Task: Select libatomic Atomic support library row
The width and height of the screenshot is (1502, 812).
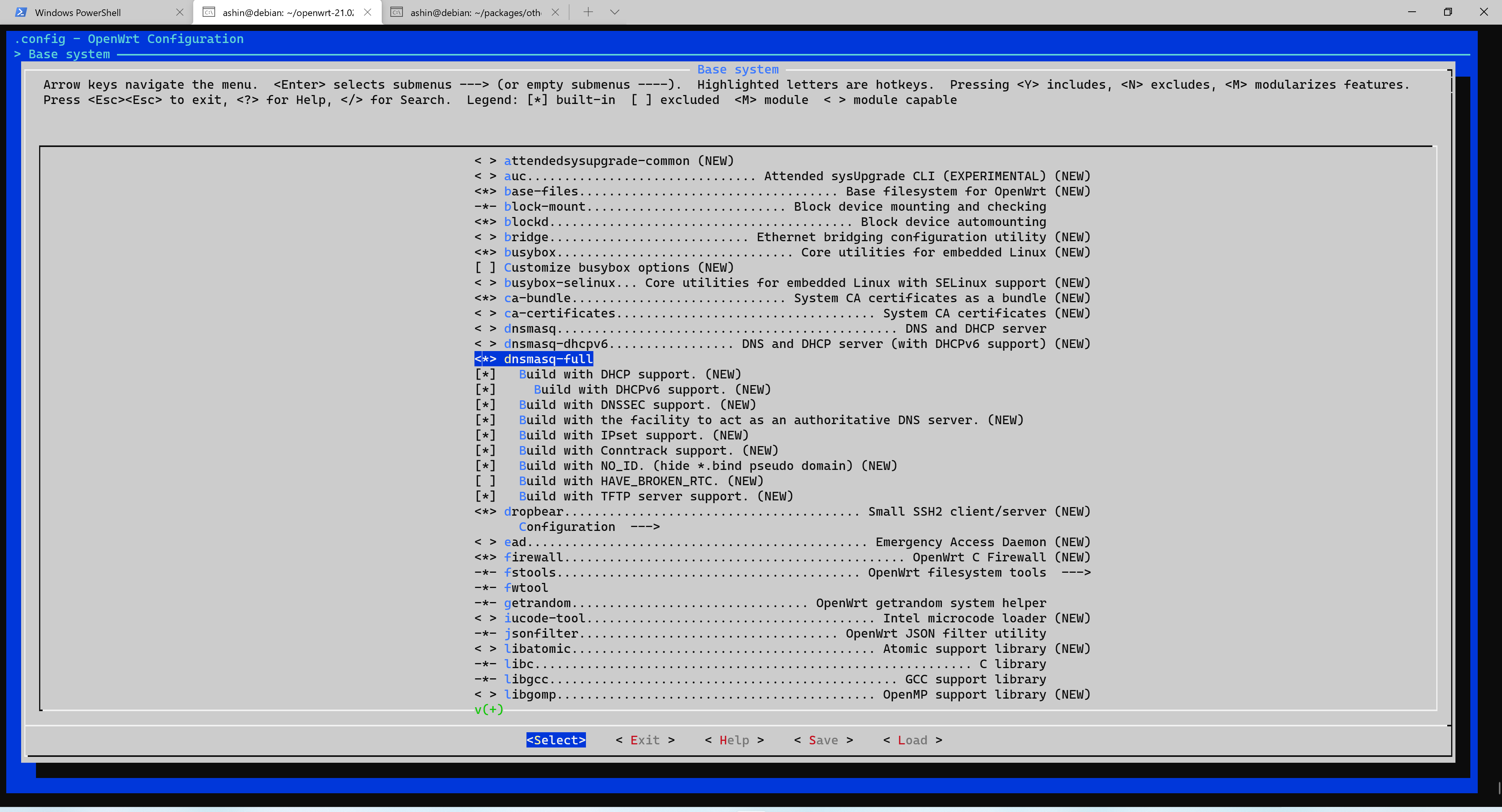Action: (782, 649)
